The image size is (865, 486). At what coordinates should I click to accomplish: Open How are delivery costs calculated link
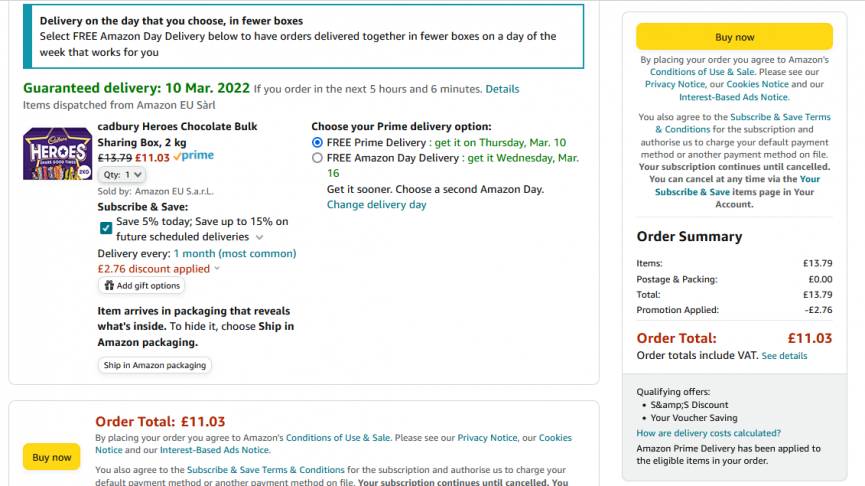(708, 433)
